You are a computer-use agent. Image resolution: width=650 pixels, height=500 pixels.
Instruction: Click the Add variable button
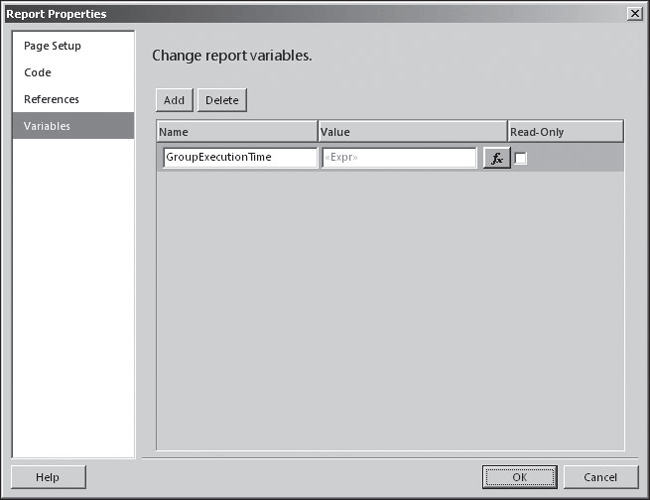174,100
